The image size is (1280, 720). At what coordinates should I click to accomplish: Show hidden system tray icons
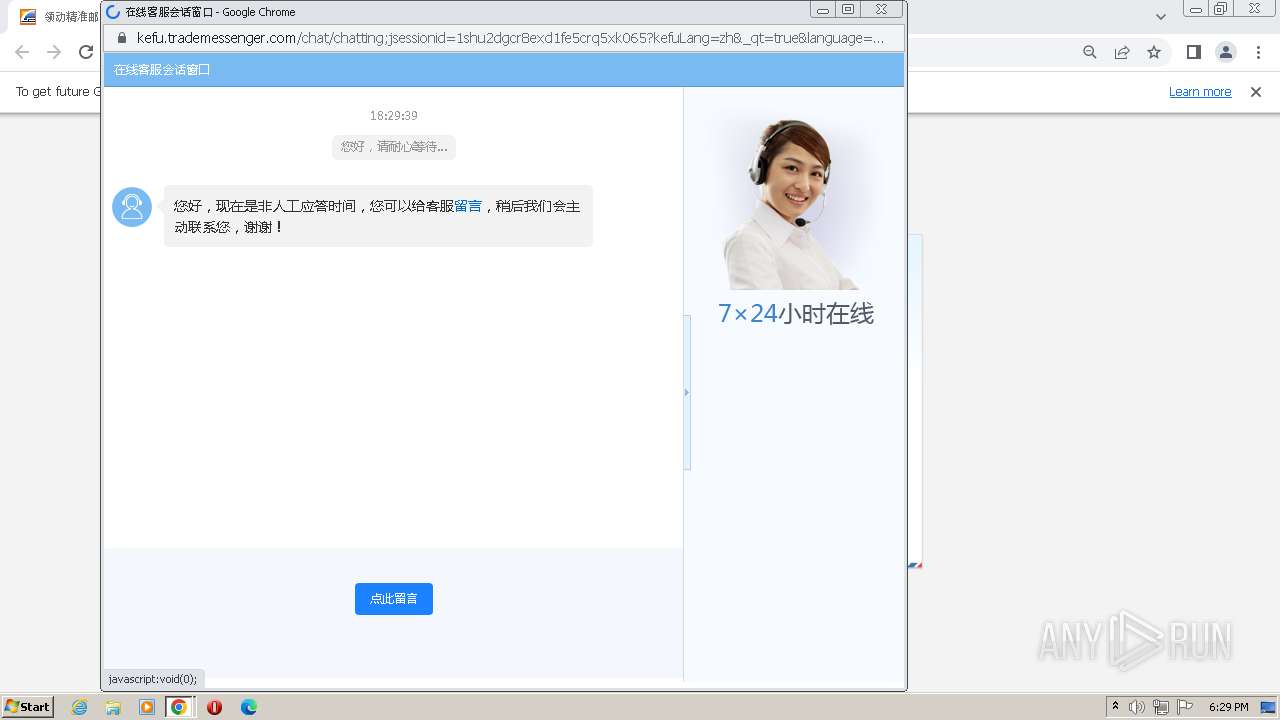coord(1115,707)
